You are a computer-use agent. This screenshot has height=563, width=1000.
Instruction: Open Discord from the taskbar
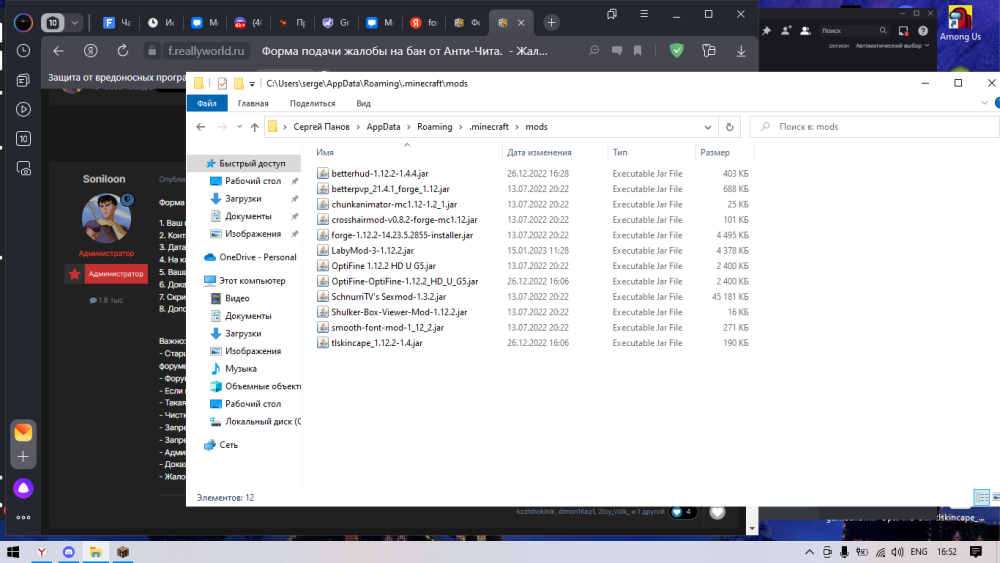tap(69, 552)
